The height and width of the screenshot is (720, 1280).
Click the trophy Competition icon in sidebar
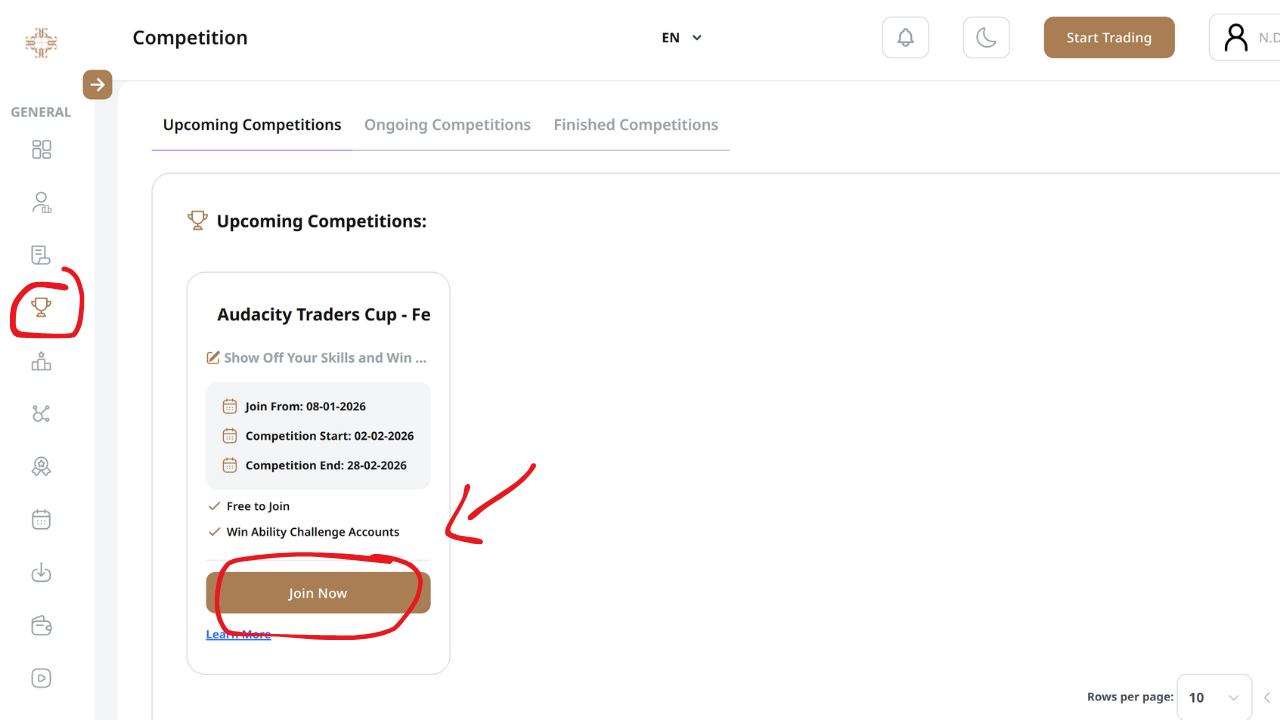tap(41, 307)
